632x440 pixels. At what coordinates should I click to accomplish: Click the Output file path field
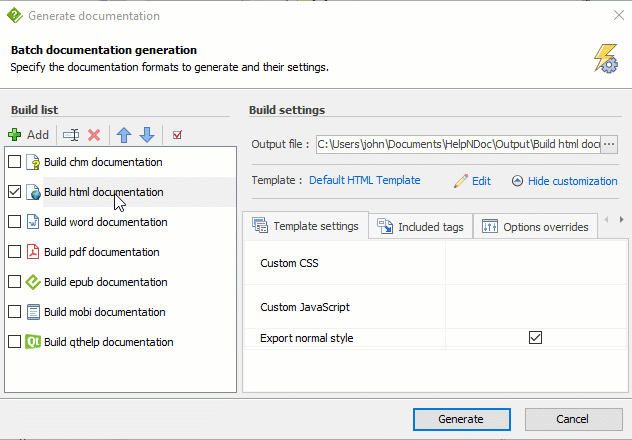pyautogui.click(x=458, y=144)
